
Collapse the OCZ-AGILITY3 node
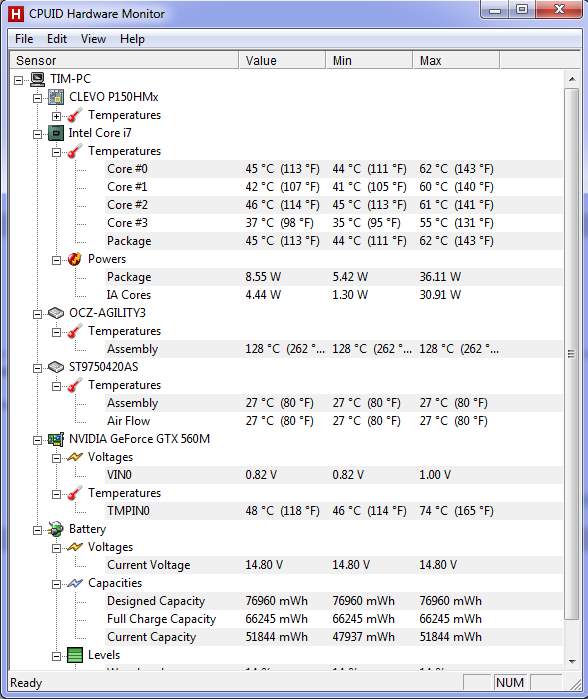click(x=37, y=314)
